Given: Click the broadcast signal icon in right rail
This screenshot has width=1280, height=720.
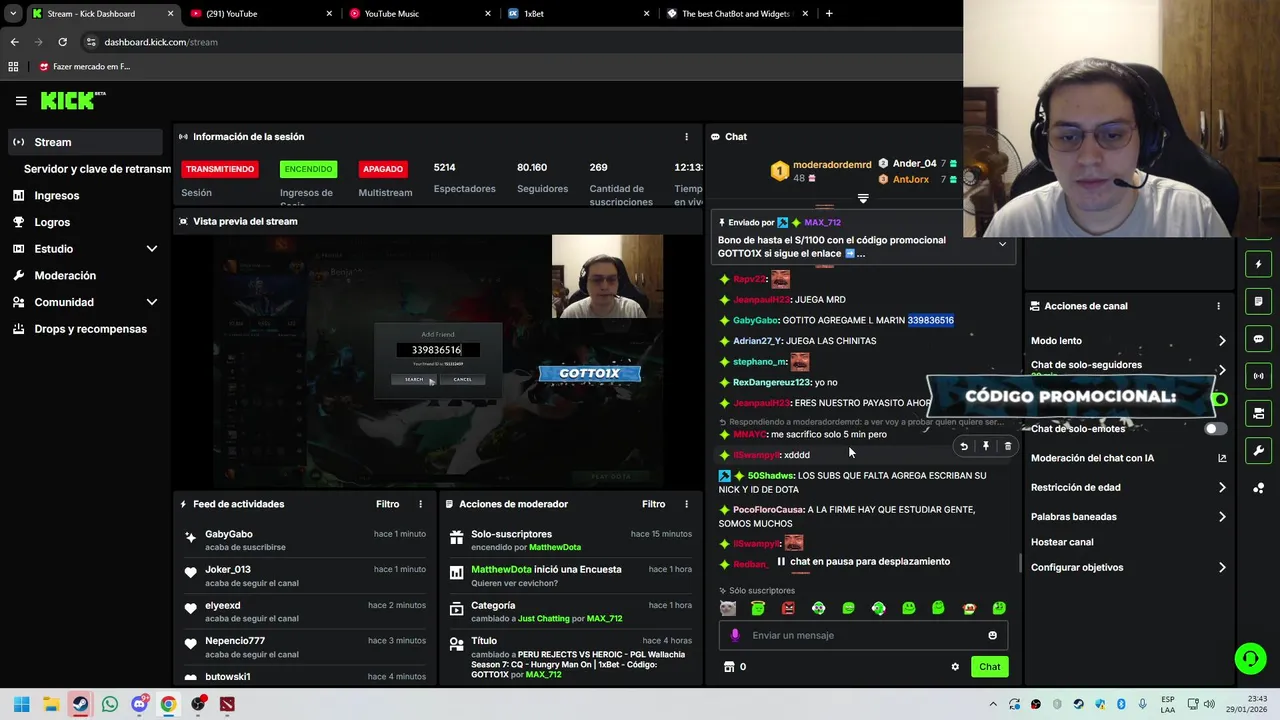Looking at the screenshot, I should (1258, 376).
